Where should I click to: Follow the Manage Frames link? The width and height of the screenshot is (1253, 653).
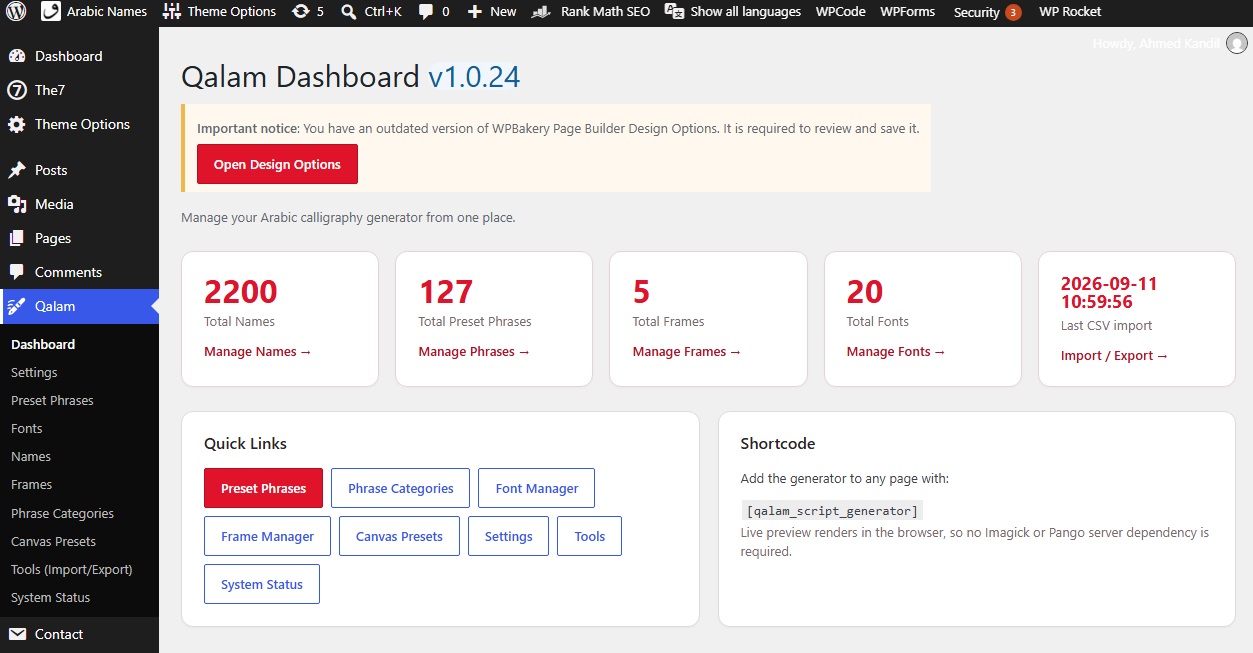(x=687, y=351)
